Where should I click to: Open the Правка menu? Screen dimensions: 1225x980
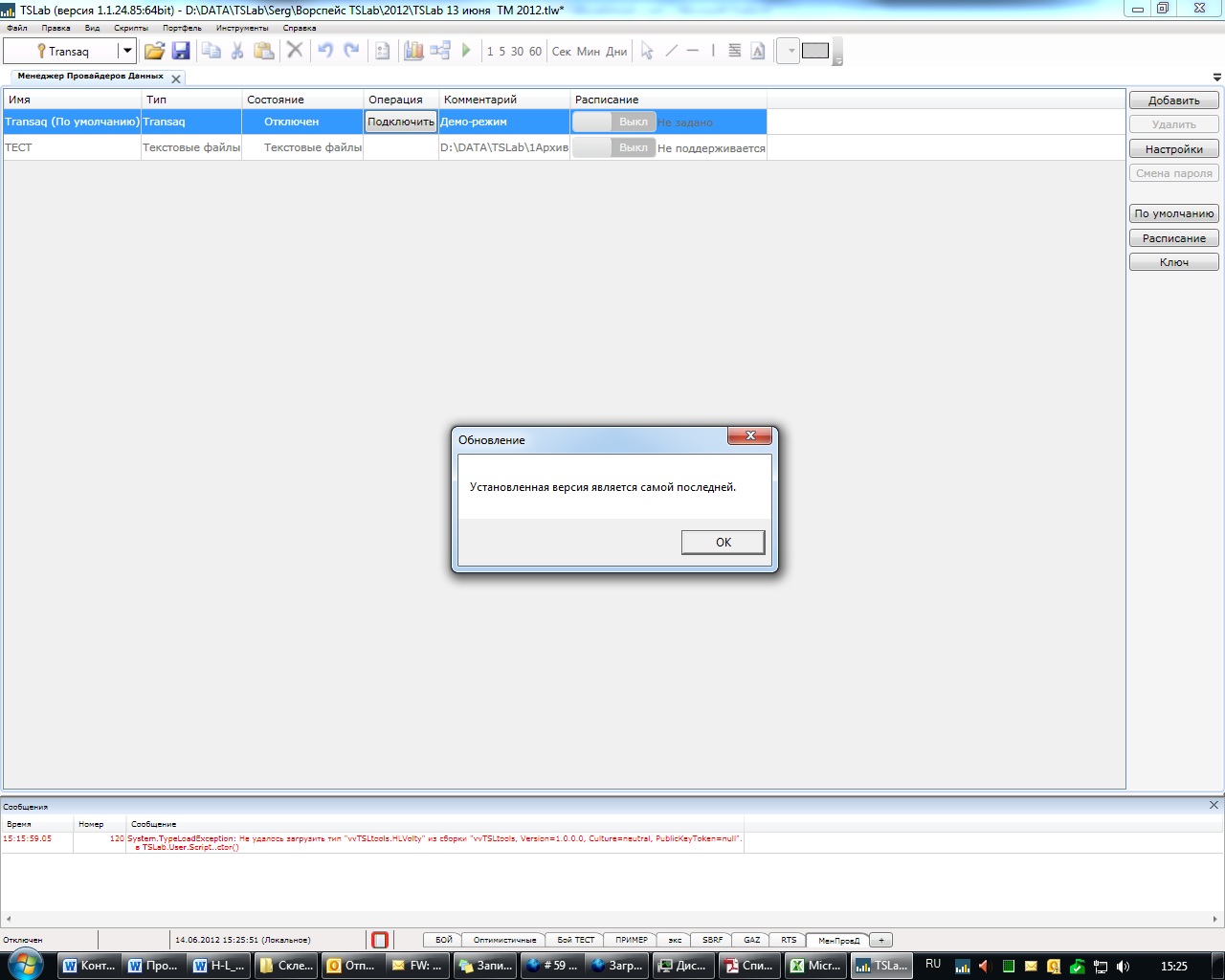point(56,28)
